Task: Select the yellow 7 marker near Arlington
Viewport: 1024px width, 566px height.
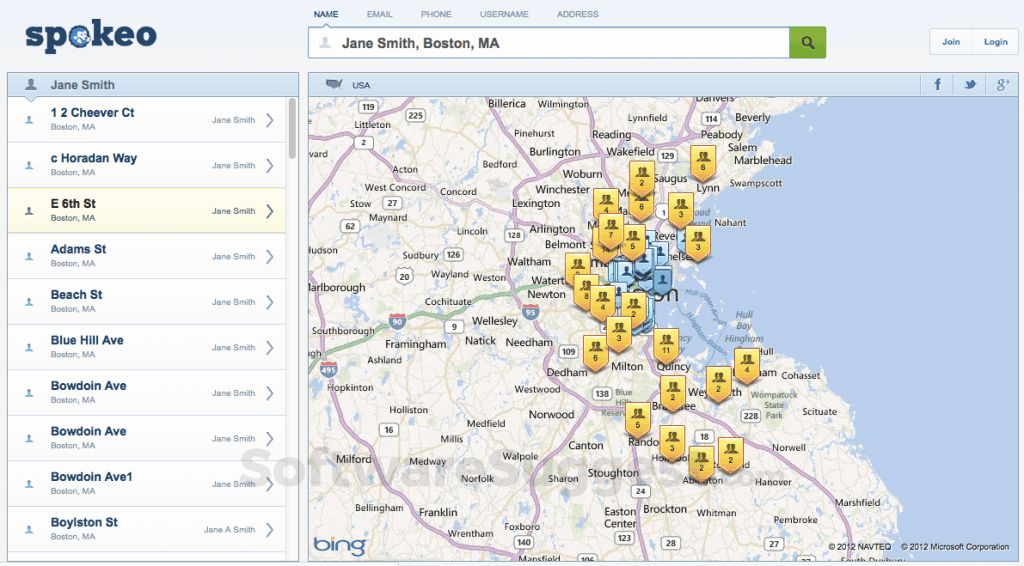Action: pos(611,230)
